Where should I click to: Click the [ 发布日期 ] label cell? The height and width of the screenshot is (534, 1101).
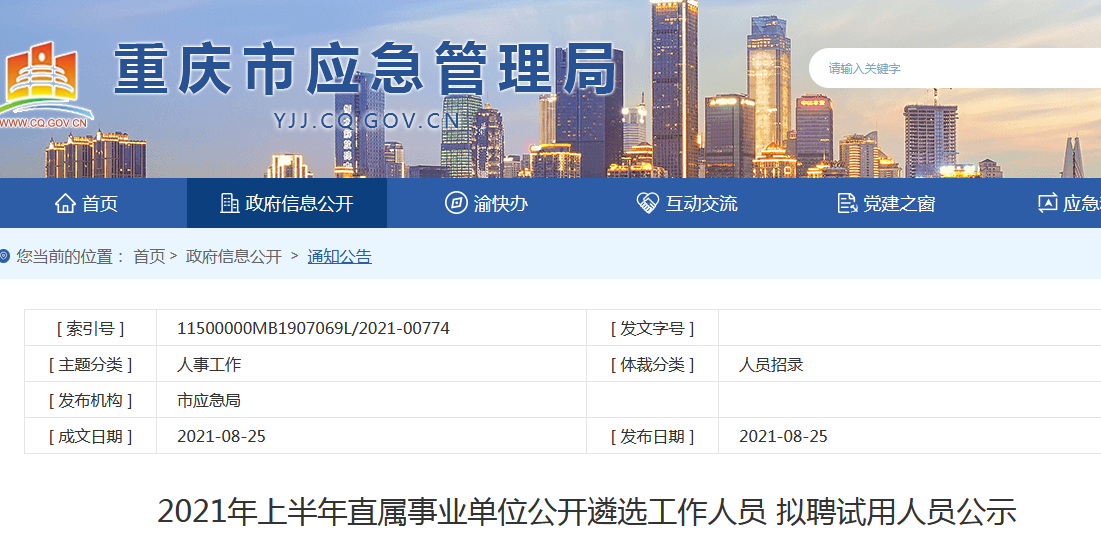(x=652, y=436)
